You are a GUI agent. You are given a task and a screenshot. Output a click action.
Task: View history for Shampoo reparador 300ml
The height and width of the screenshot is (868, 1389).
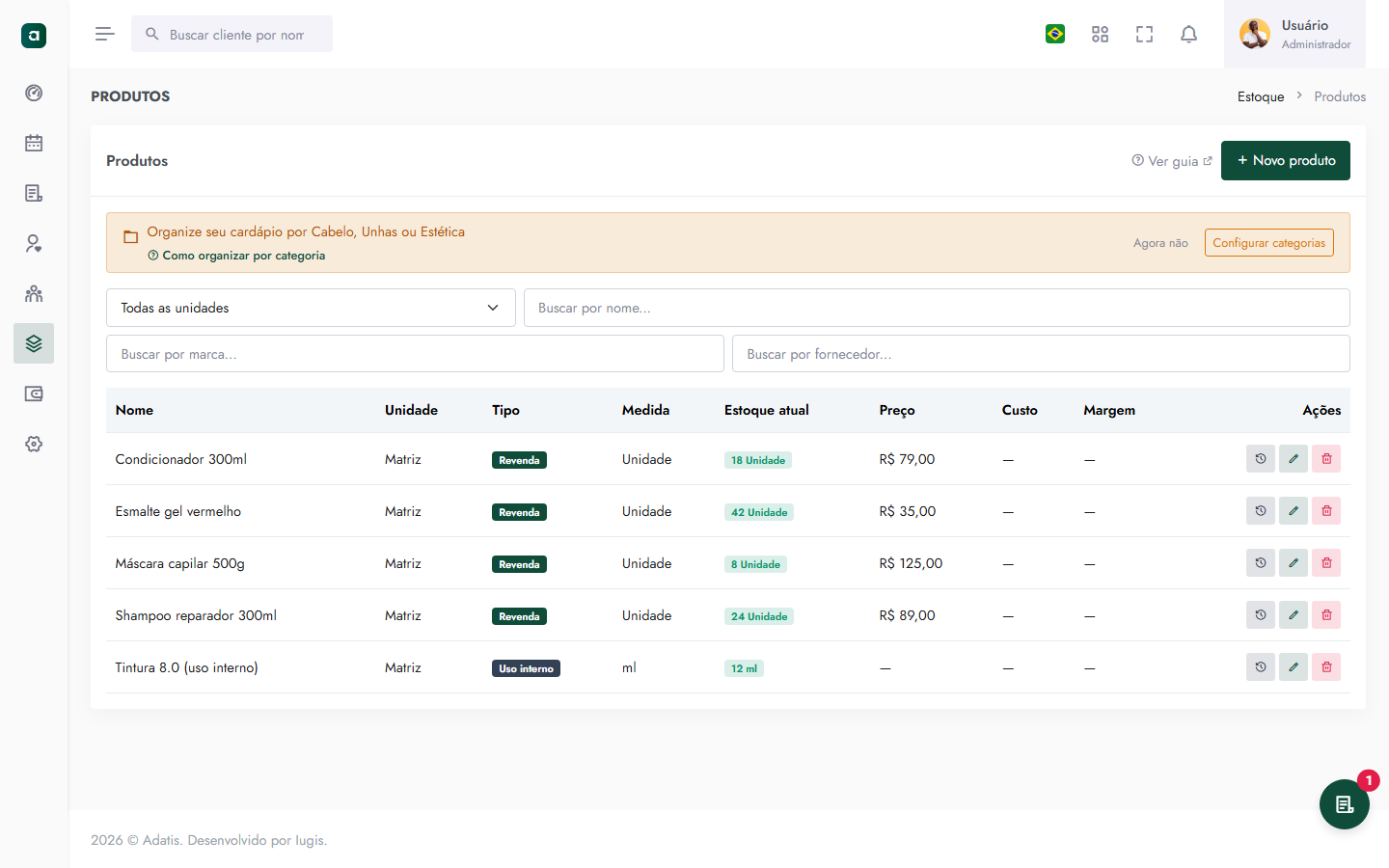pos(1261,615)
